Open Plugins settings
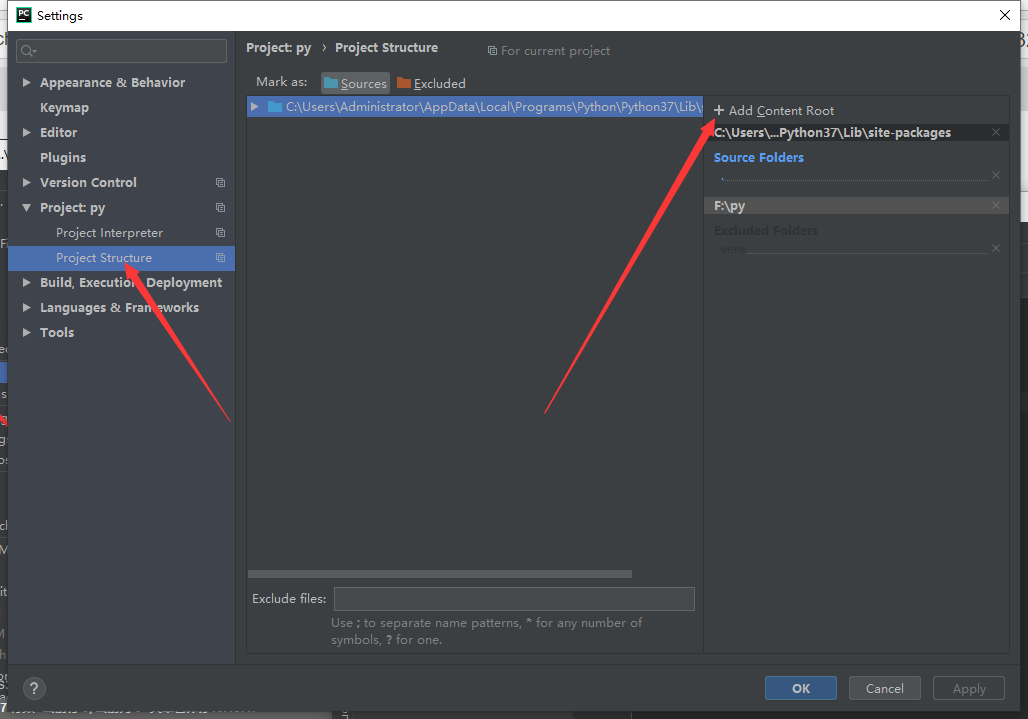 (63, 157)
